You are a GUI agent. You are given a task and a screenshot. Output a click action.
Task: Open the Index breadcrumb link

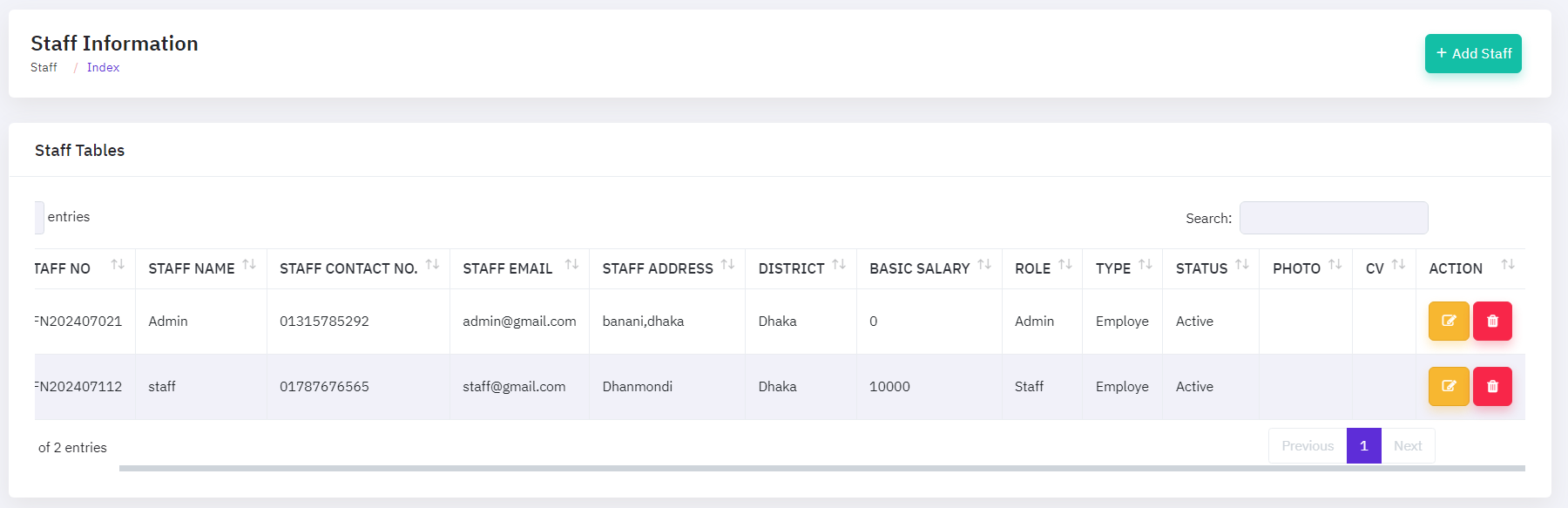click(103, 68)
